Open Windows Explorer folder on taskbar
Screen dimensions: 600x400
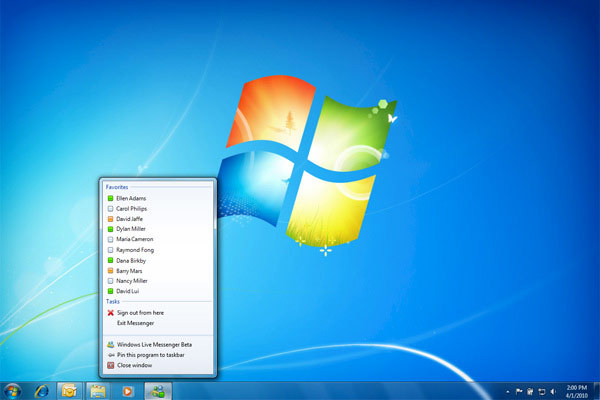(x=99, y=389)
